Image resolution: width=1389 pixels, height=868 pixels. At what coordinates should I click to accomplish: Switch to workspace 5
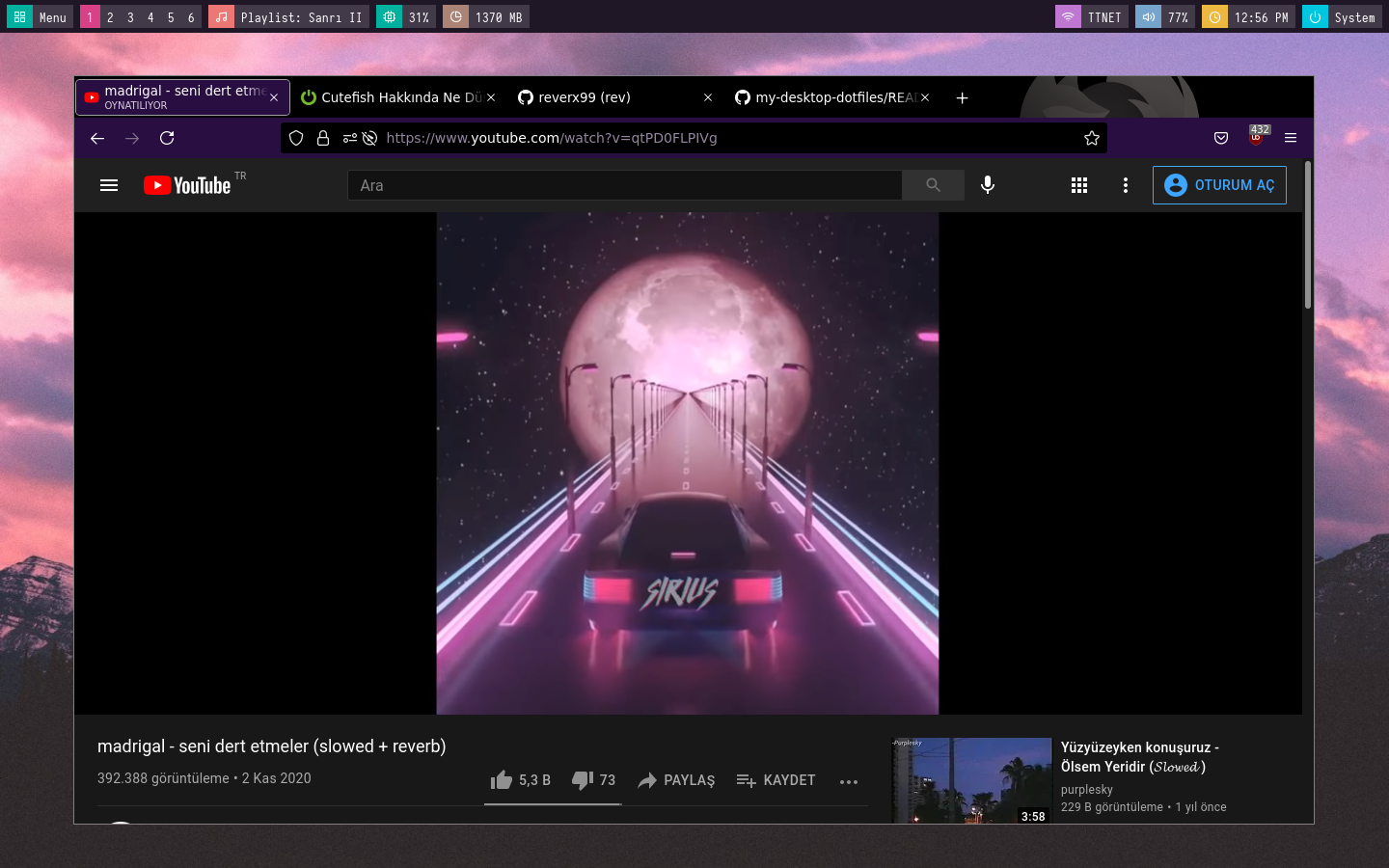pos(171,16)
